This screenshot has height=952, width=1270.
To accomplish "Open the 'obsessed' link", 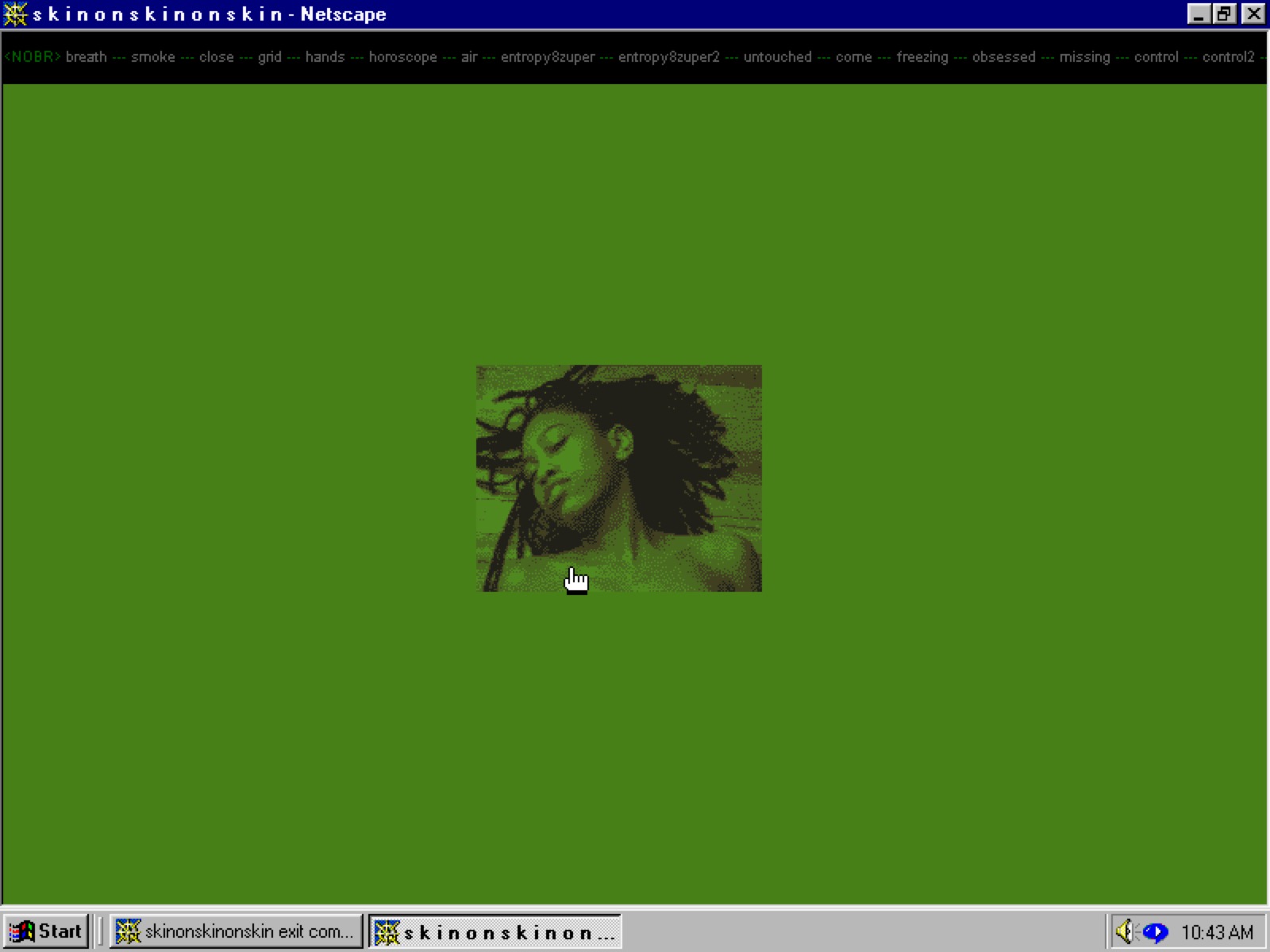I will (1004, 57).
